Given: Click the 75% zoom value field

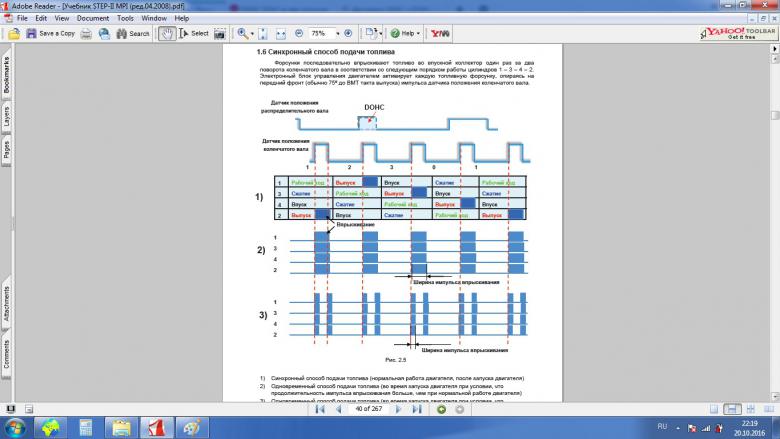Looking at the screenshot, I should pos(320,33).
